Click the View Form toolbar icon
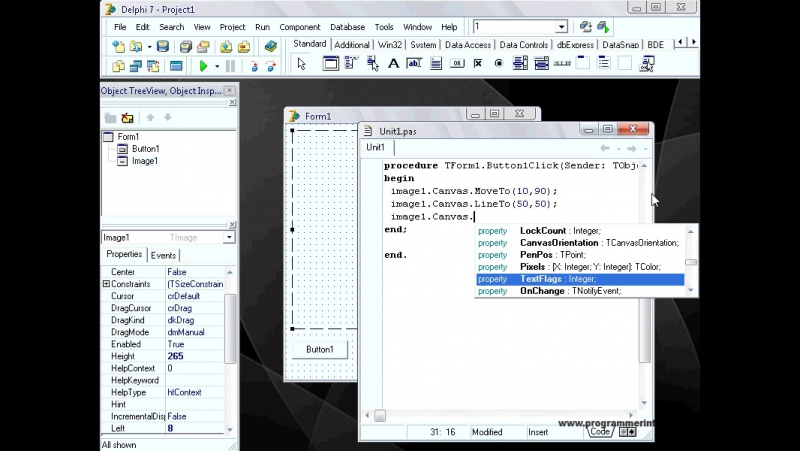800x451 pixels. tap(136, 66)
